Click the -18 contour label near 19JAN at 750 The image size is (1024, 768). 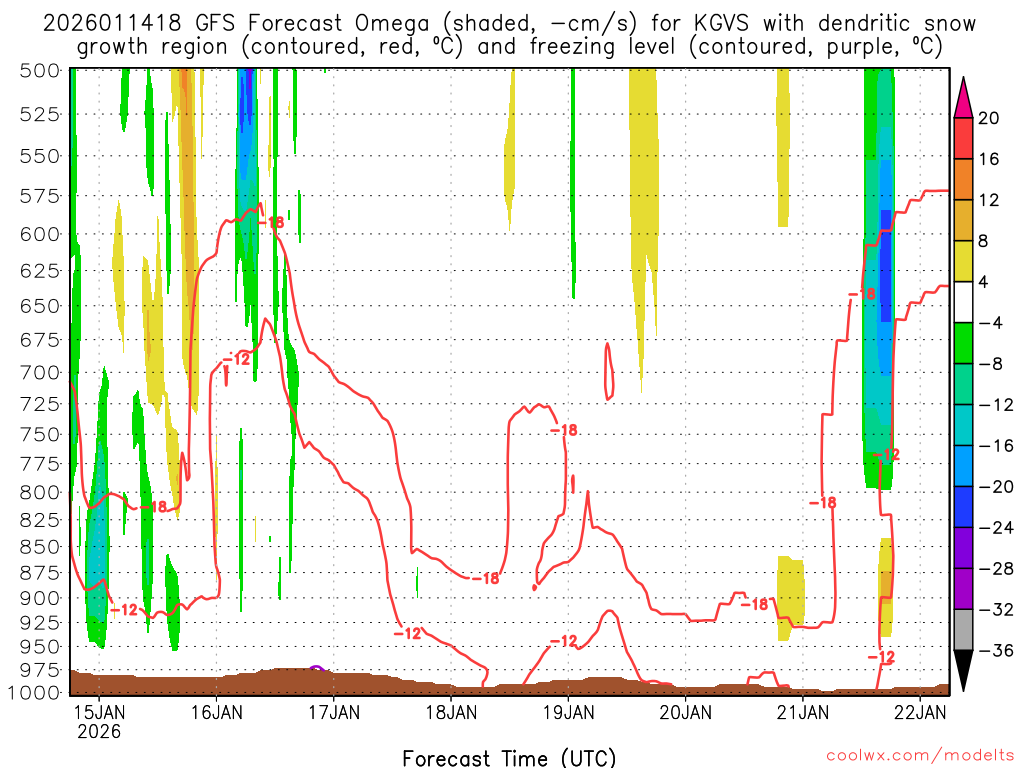pos(564,430)
